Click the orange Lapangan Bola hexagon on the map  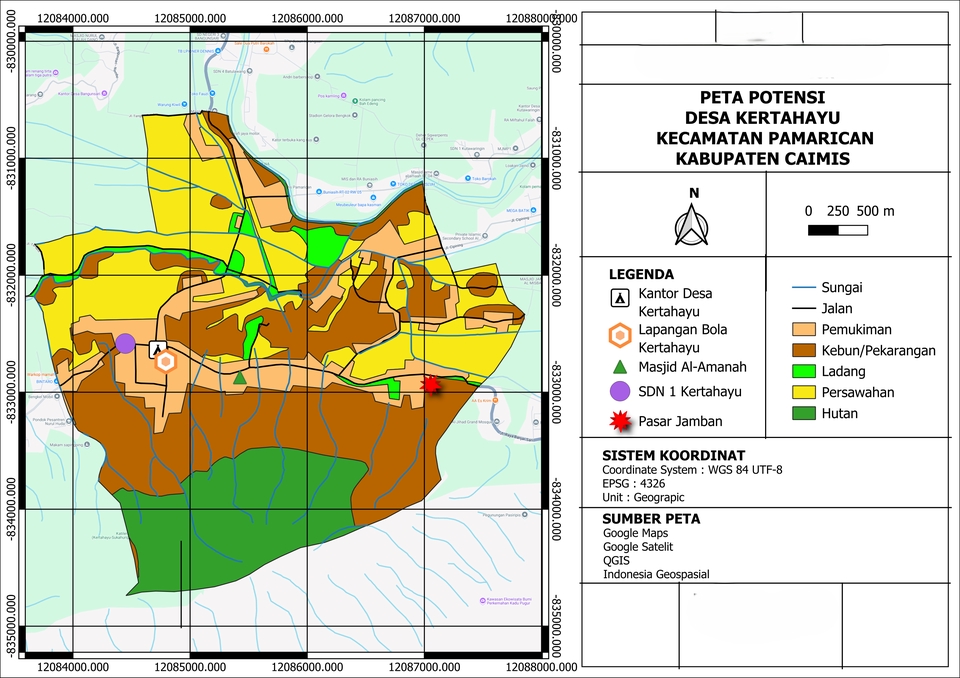click(166, 362)
